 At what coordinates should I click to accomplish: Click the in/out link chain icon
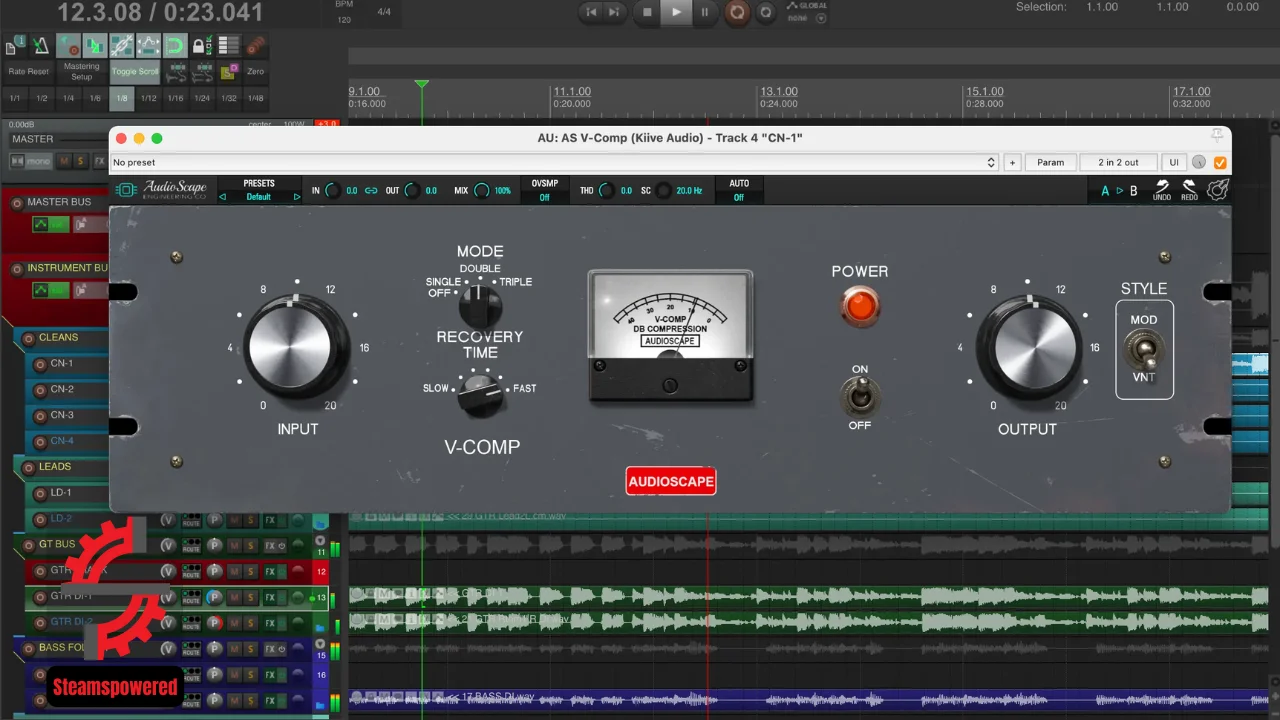pos(371,190)
